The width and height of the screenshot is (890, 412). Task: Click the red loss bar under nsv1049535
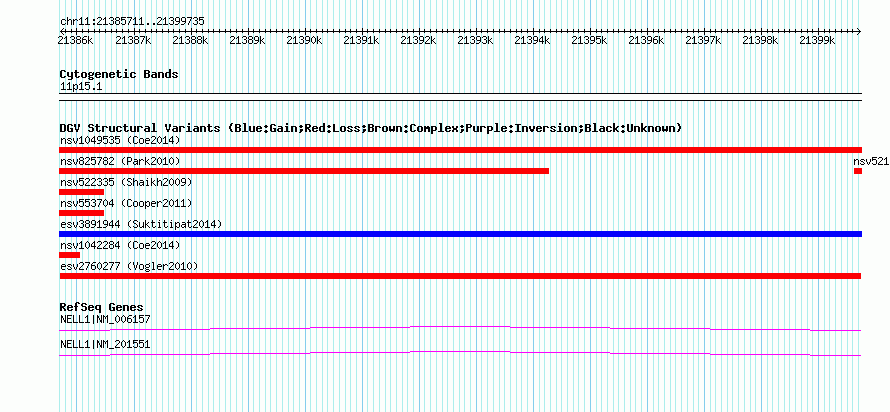click(x=460, y=150)
